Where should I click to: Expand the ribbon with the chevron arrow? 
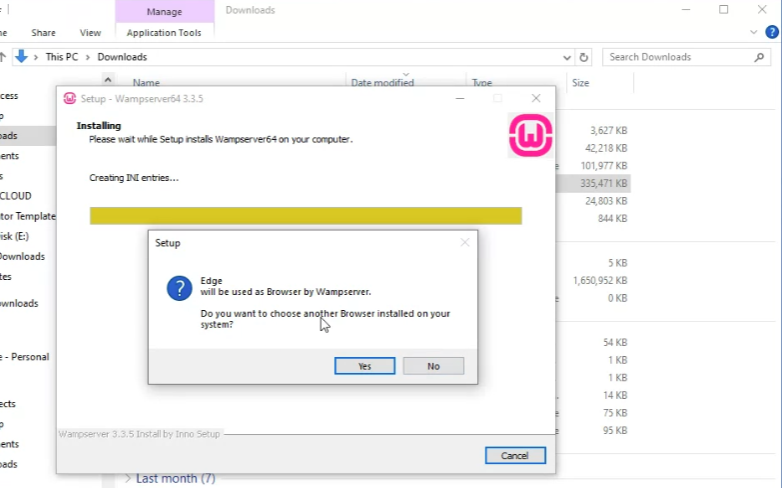[754, 32]
